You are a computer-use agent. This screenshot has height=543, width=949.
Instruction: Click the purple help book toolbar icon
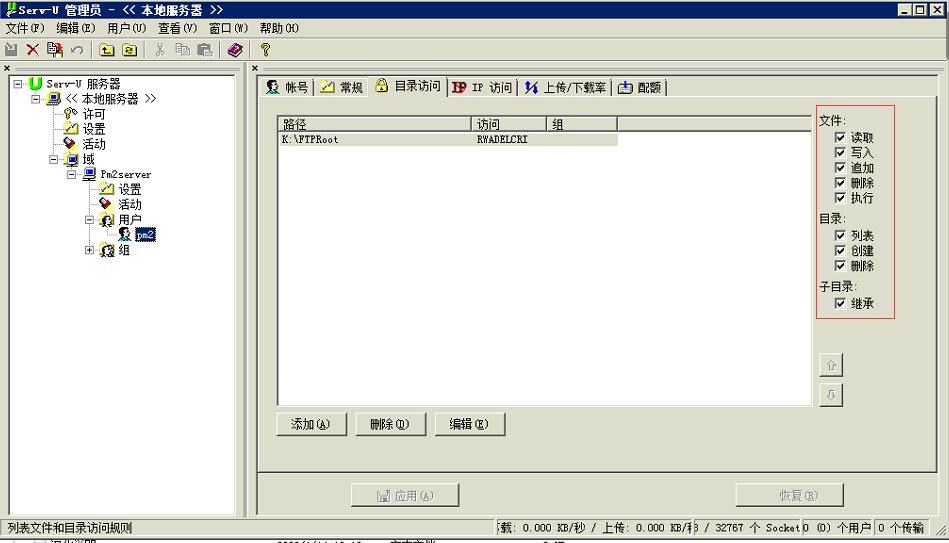tap(235, 49)
